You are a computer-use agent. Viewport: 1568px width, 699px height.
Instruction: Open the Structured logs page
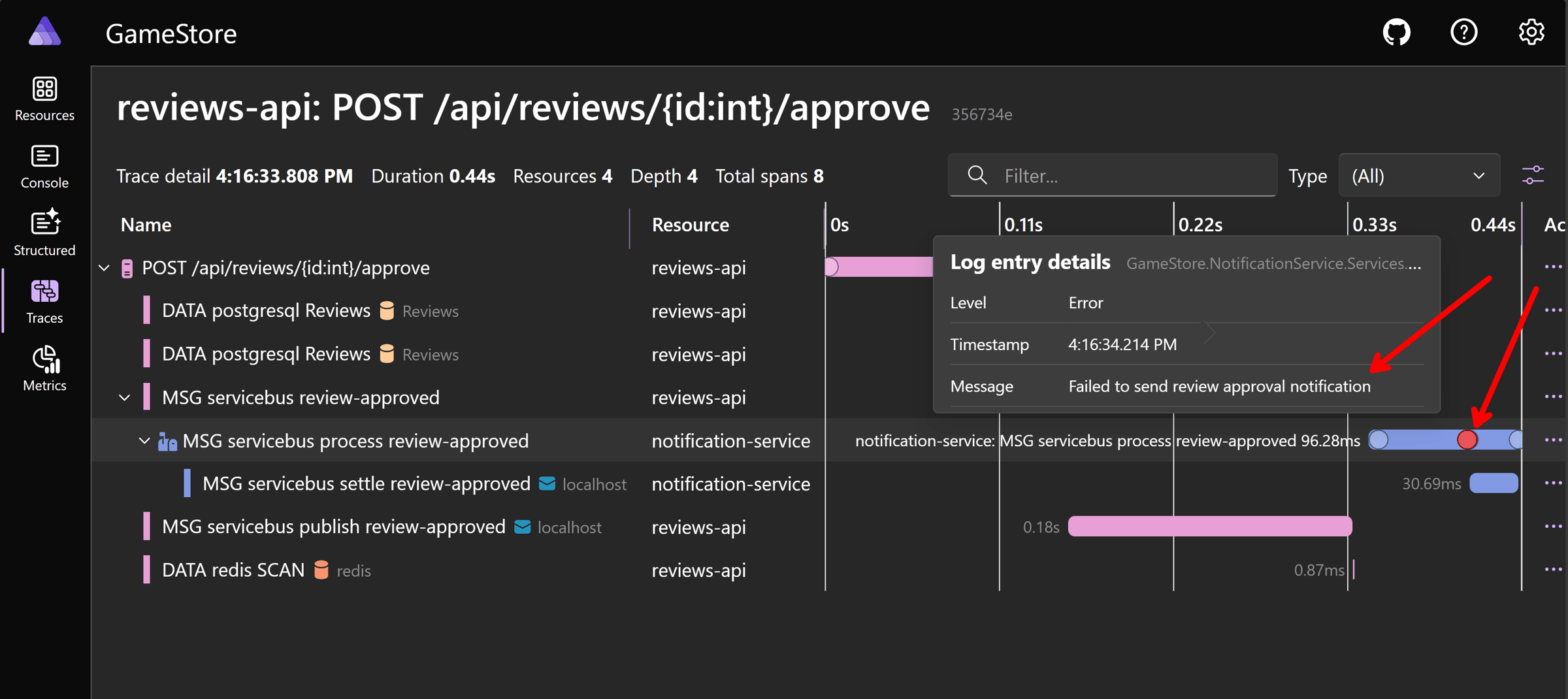tap(44, 233)
